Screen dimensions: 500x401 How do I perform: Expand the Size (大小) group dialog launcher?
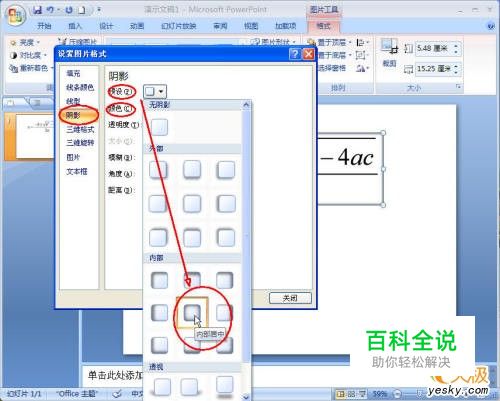click(x=458, y=87)
